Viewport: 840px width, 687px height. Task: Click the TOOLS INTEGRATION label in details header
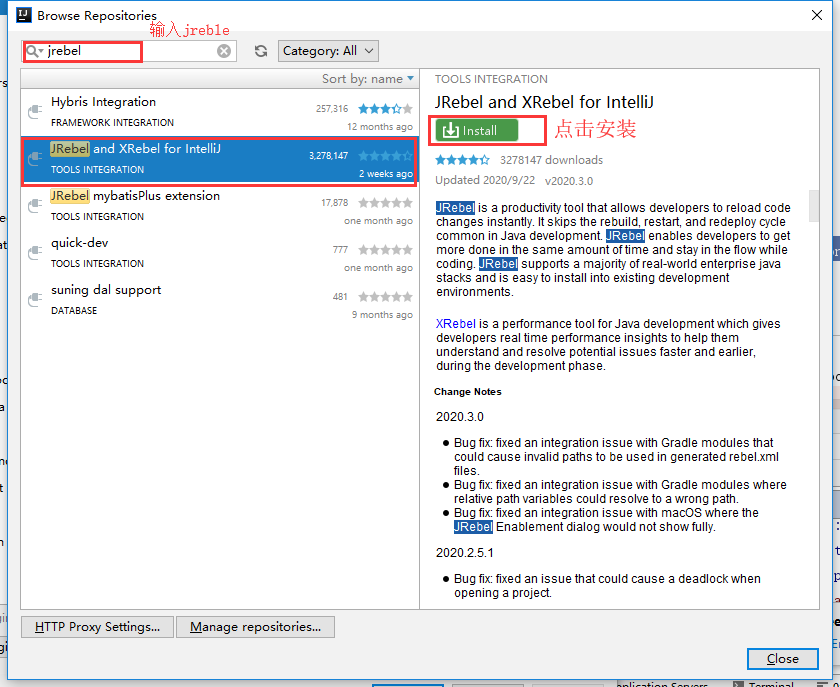click(x=491, y=79)
